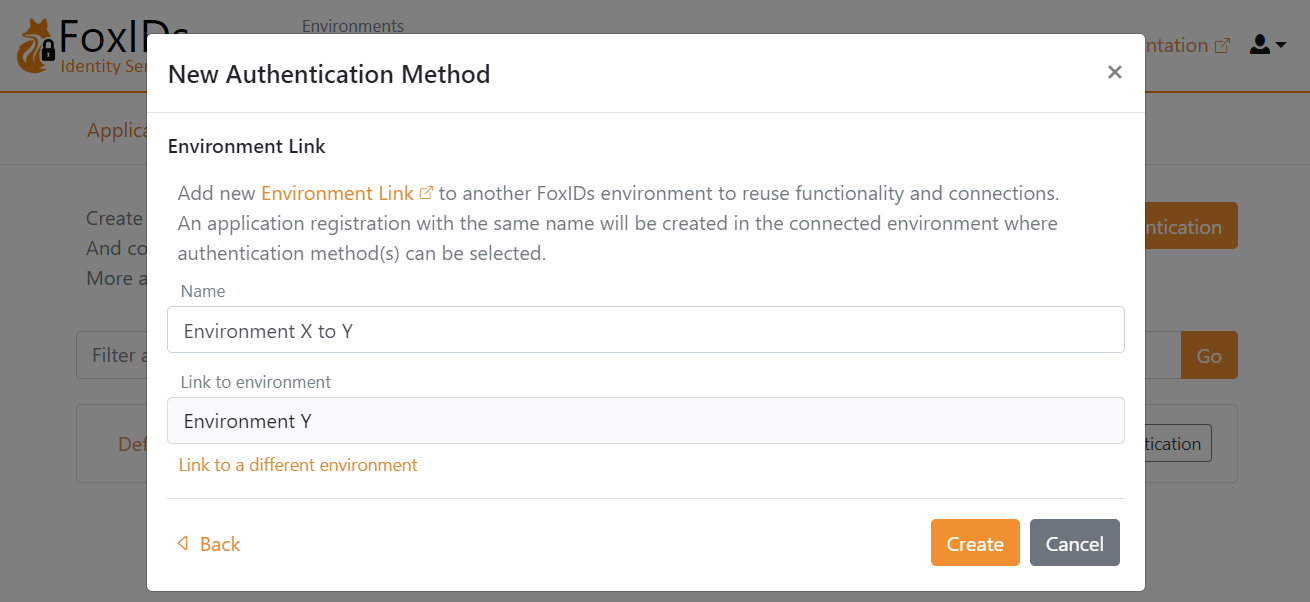Expand the user account dropdown caret

click(1282, 44)
